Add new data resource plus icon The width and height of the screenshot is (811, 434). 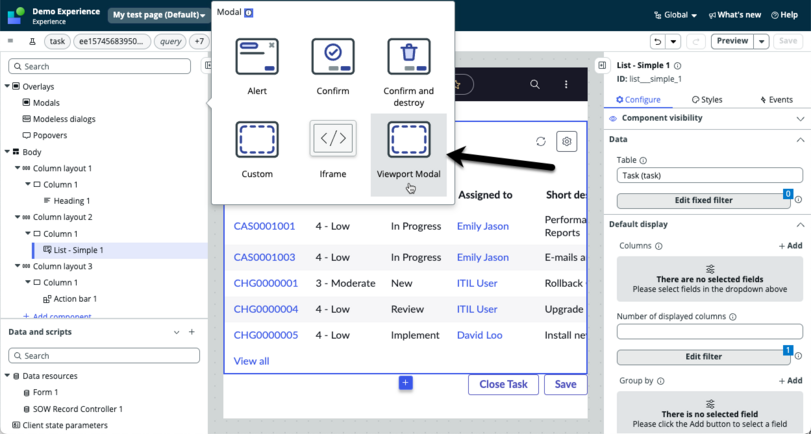[x=191, y=332]
